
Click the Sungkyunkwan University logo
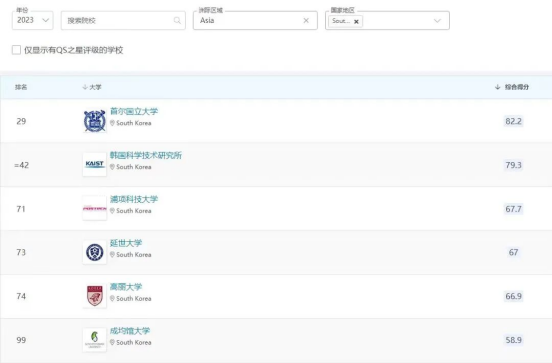95,340
